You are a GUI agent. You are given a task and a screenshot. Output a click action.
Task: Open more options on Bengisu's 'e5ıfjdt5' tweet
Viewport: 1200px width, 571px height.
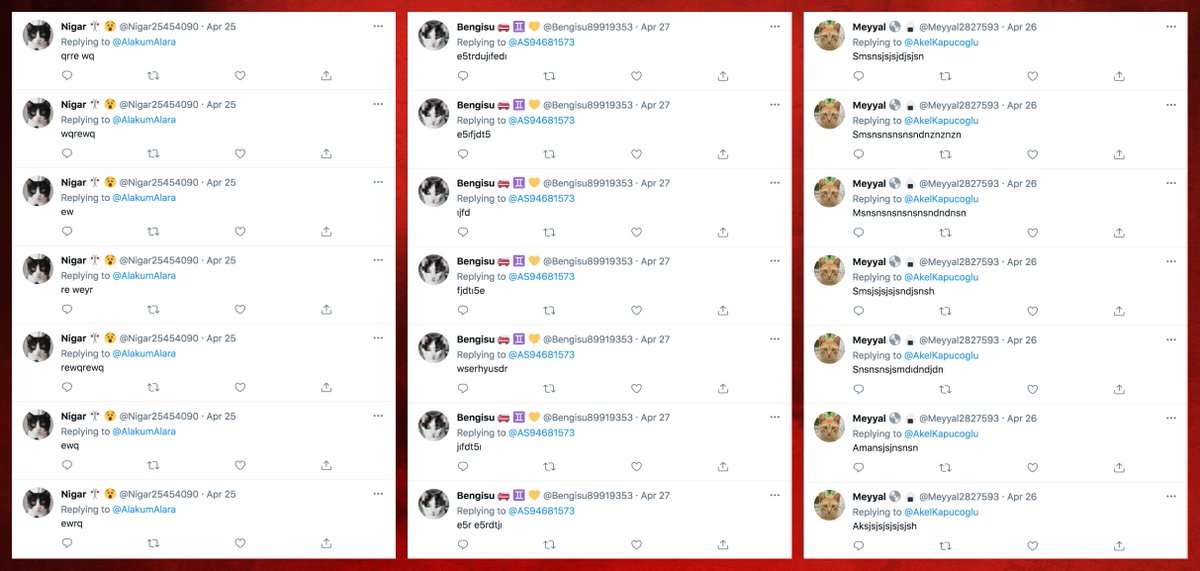pyautogui.click(x=775, y=104)
